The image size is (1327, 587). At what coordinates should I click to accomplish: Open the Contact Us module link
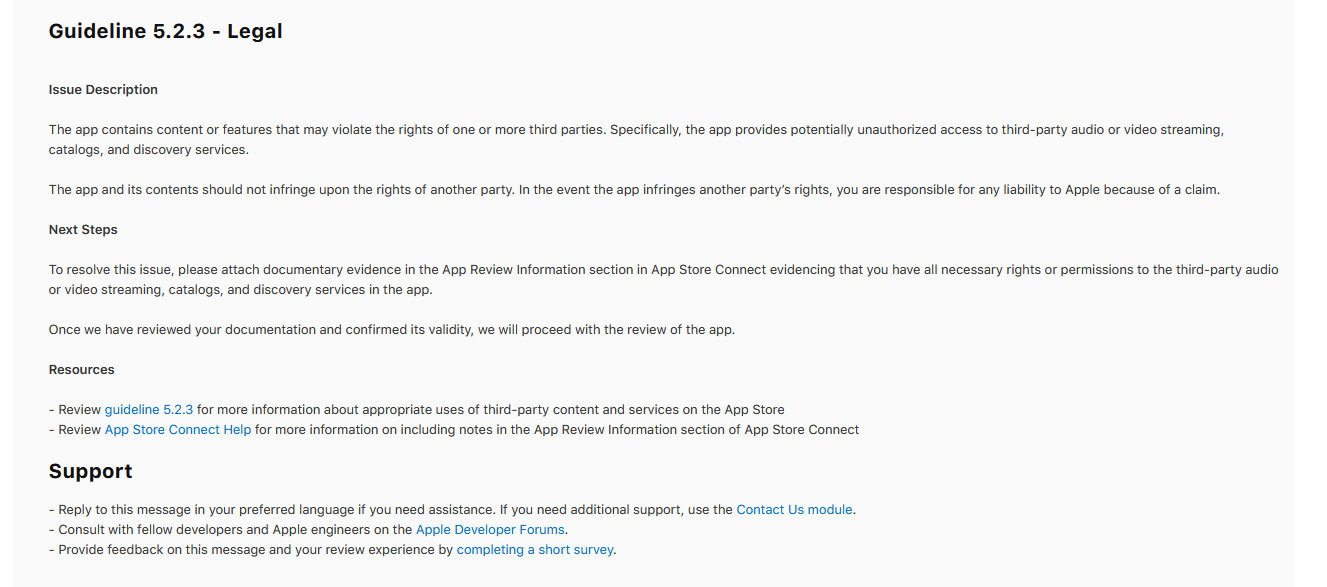[x=794, y=510]
